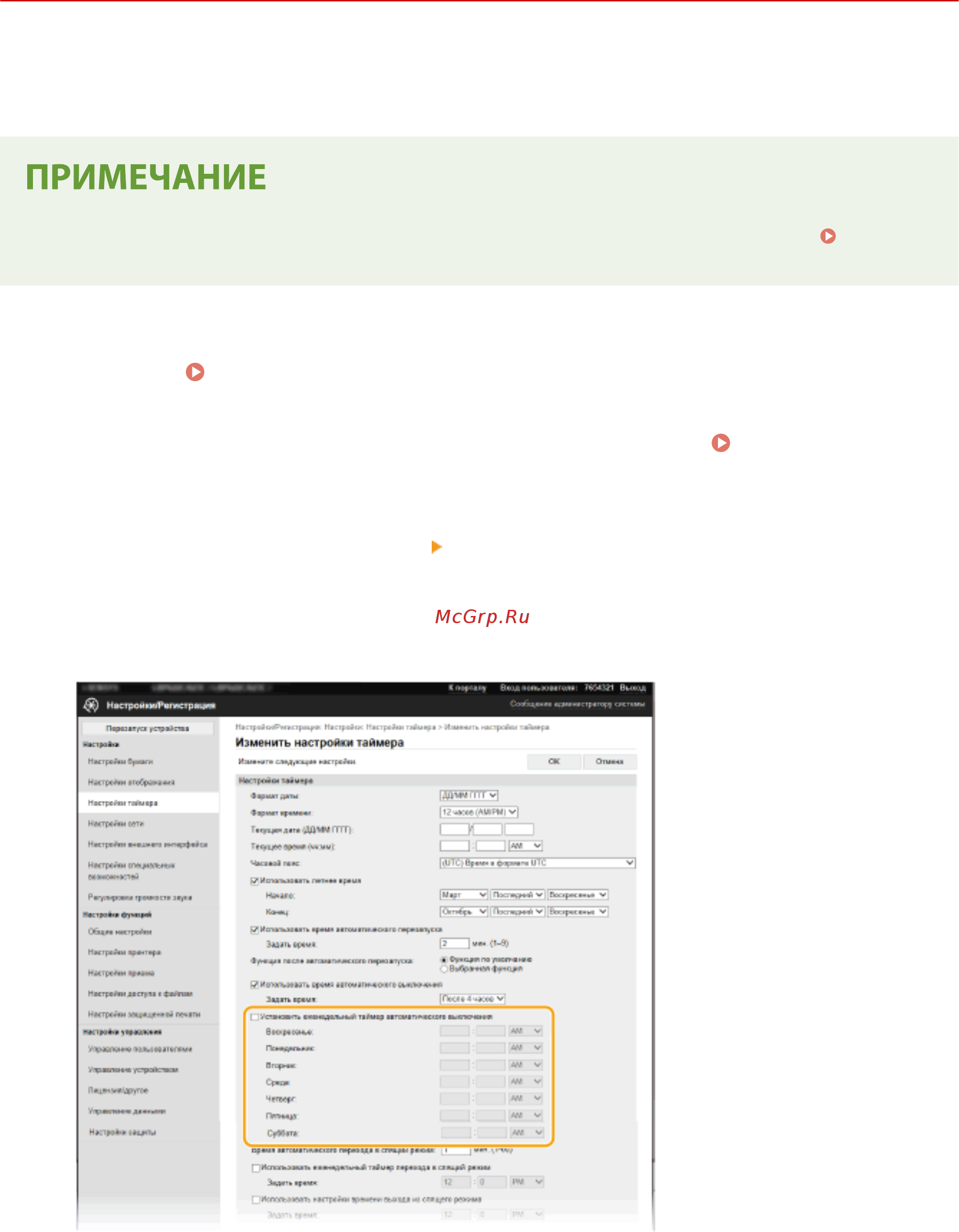Click hour field of Текущее время

click(454, 846)
